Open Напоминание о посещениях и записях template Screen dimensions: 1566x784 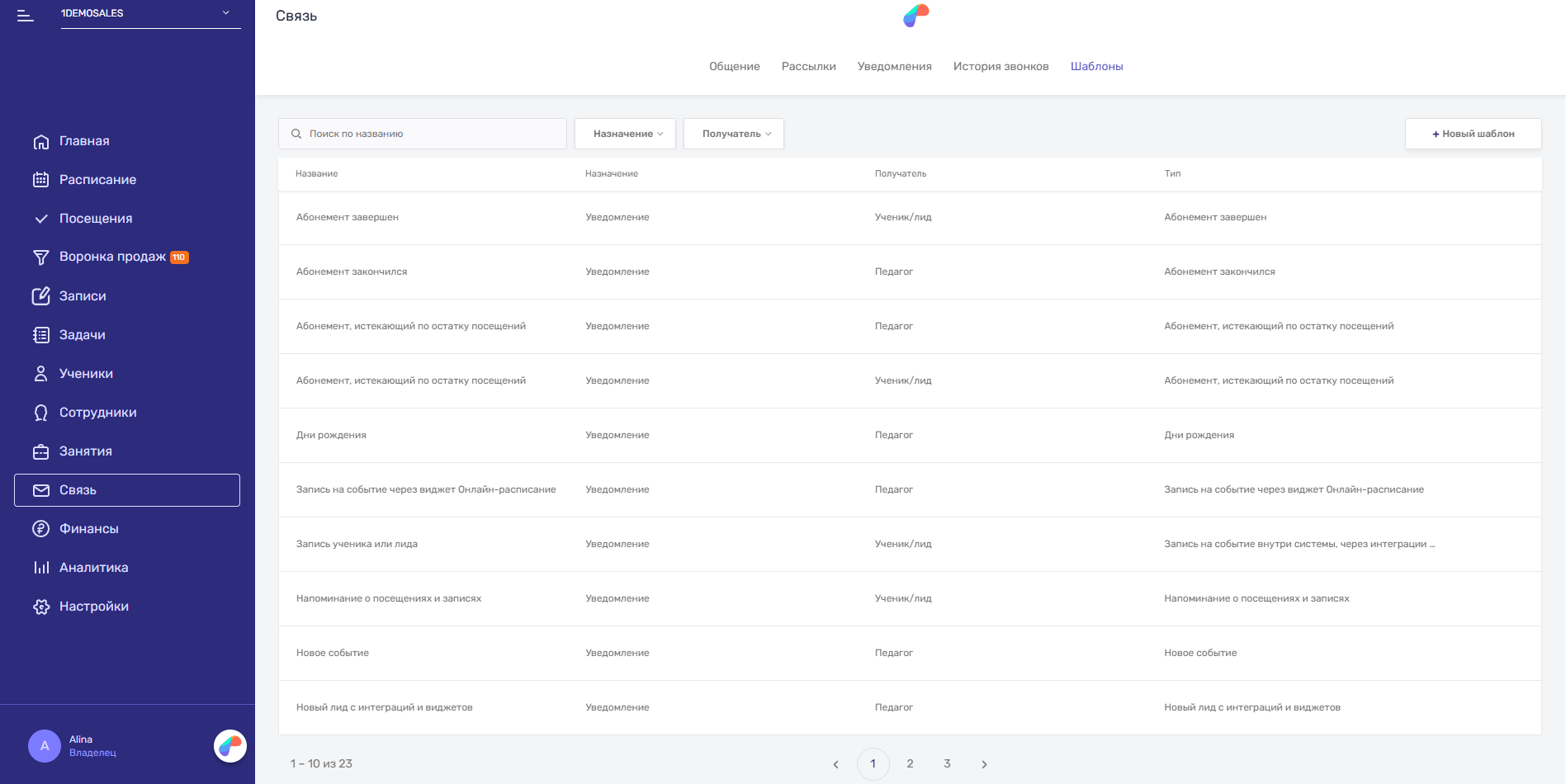pos(910,598)
